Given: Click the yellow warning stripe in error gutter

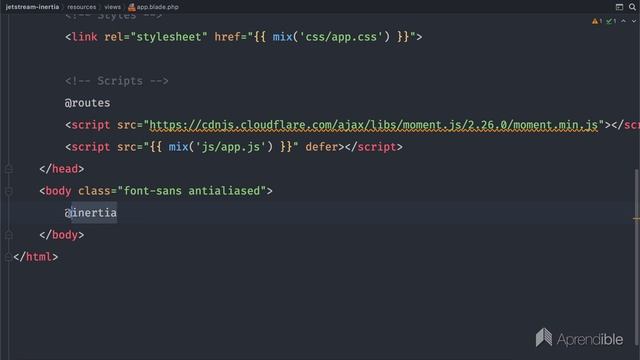Looking at the screenshot, I should click(636, 218).
